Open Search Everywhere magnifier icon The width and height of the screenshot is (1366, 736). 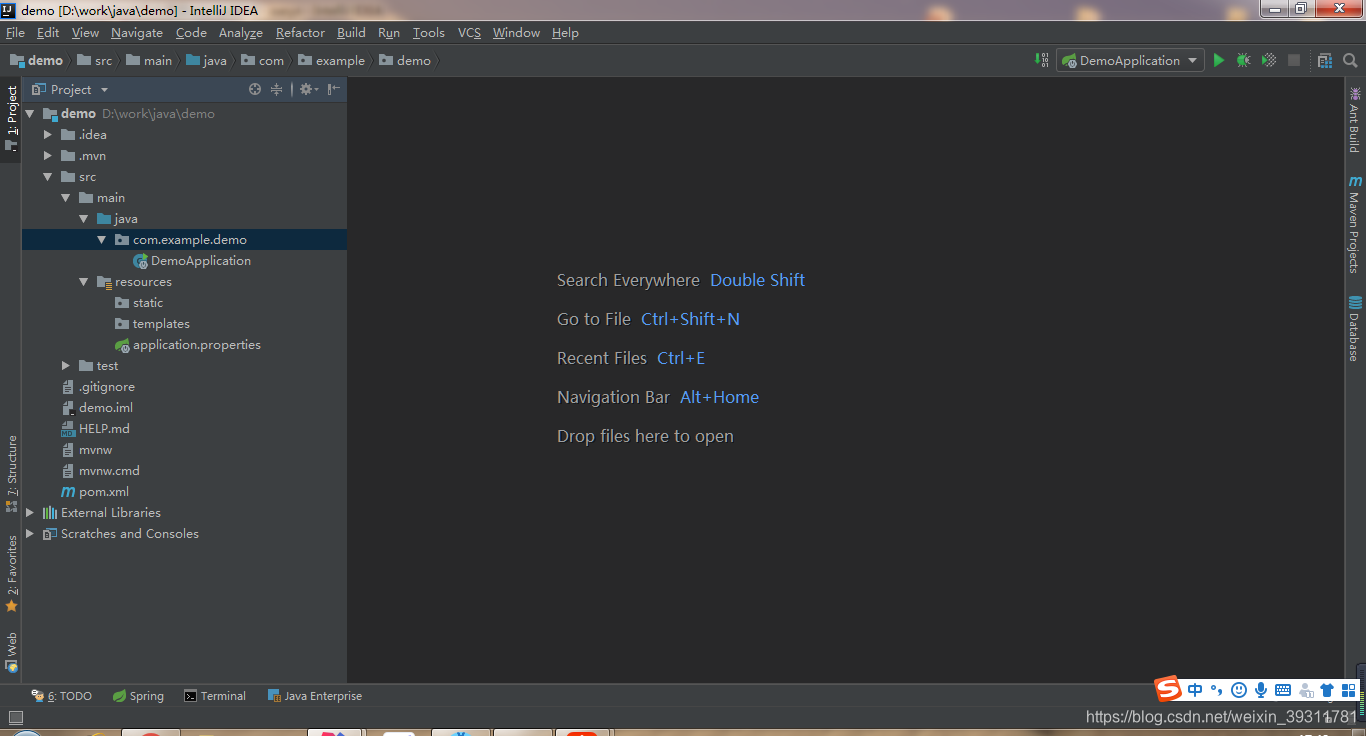click(1350, 60)
